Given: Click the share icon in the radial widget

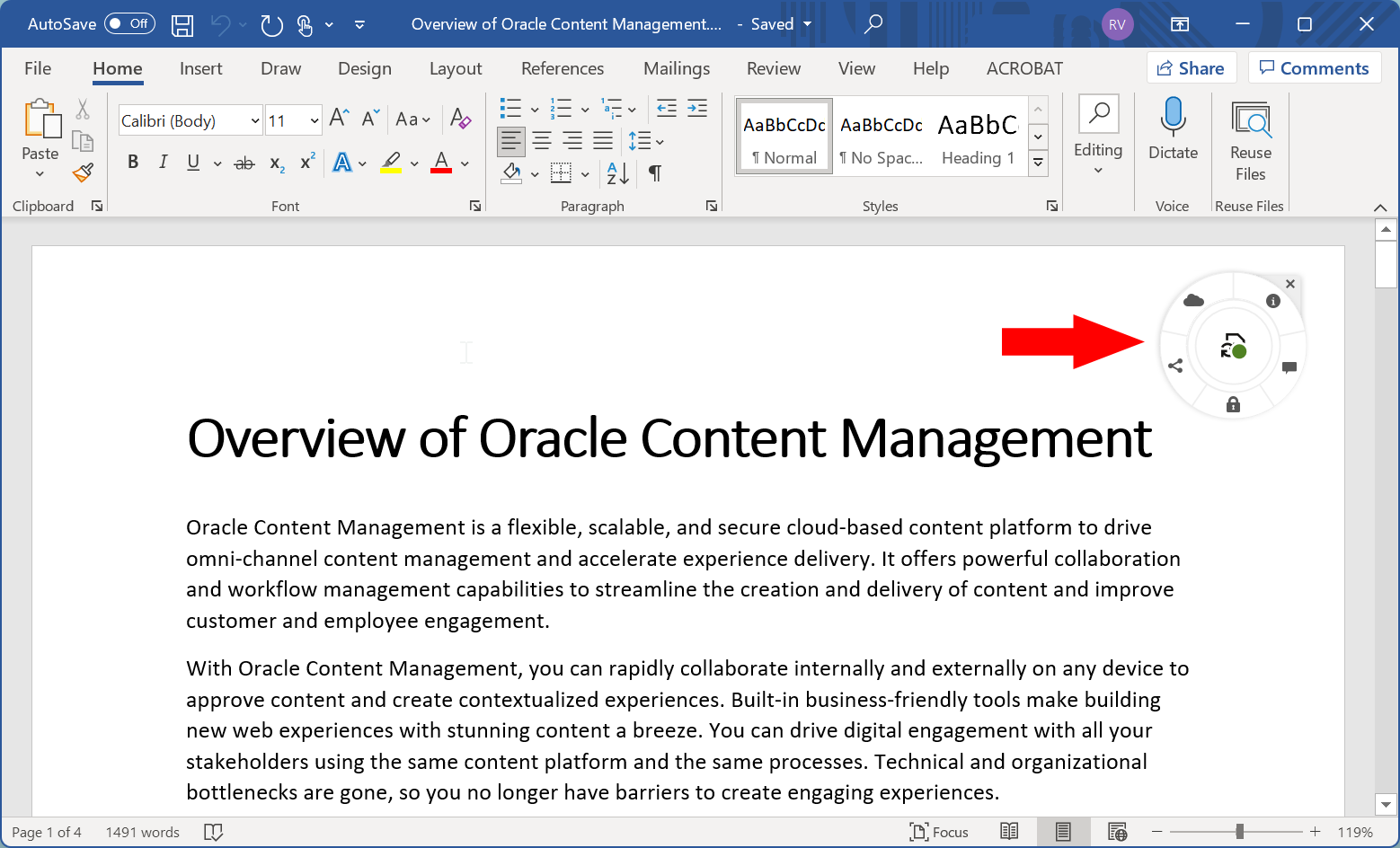Looking at the screenshot, I should coord(1175,366).
